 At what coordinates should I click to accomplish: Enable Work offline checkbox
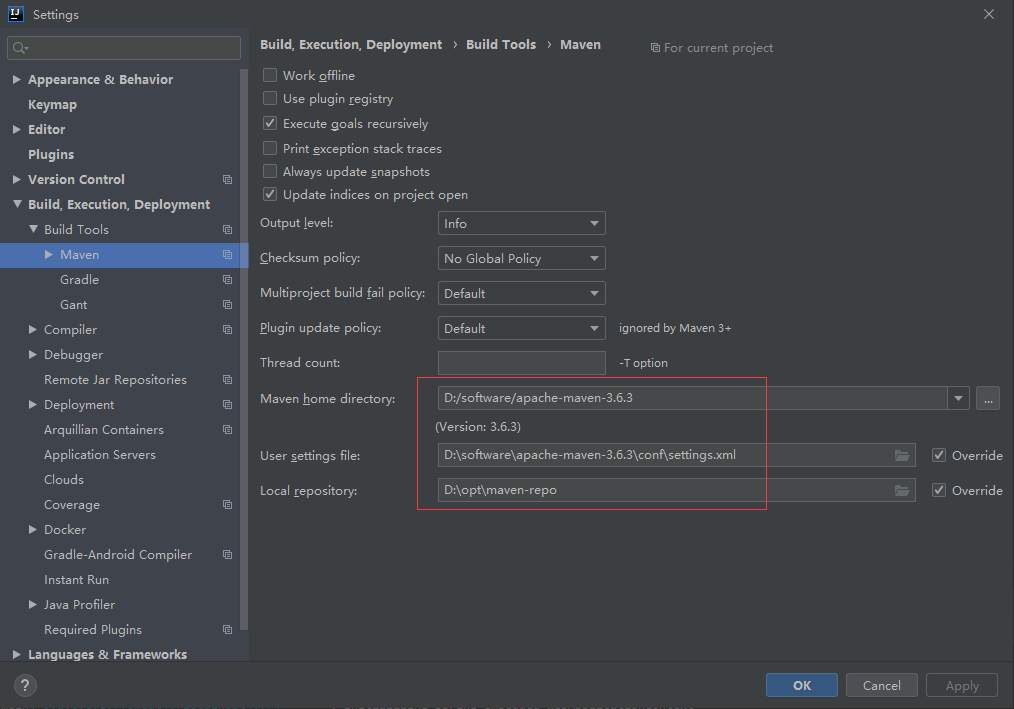270,75
